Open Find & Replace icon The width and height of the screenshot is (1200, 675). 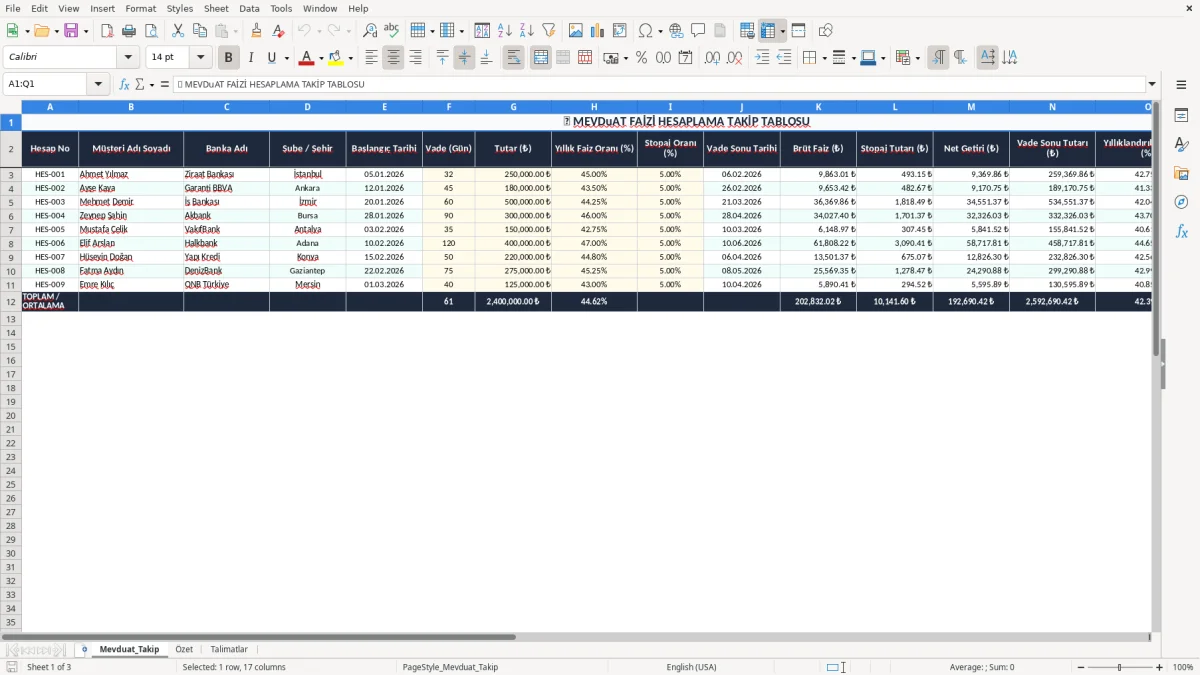tap(370, 31)
